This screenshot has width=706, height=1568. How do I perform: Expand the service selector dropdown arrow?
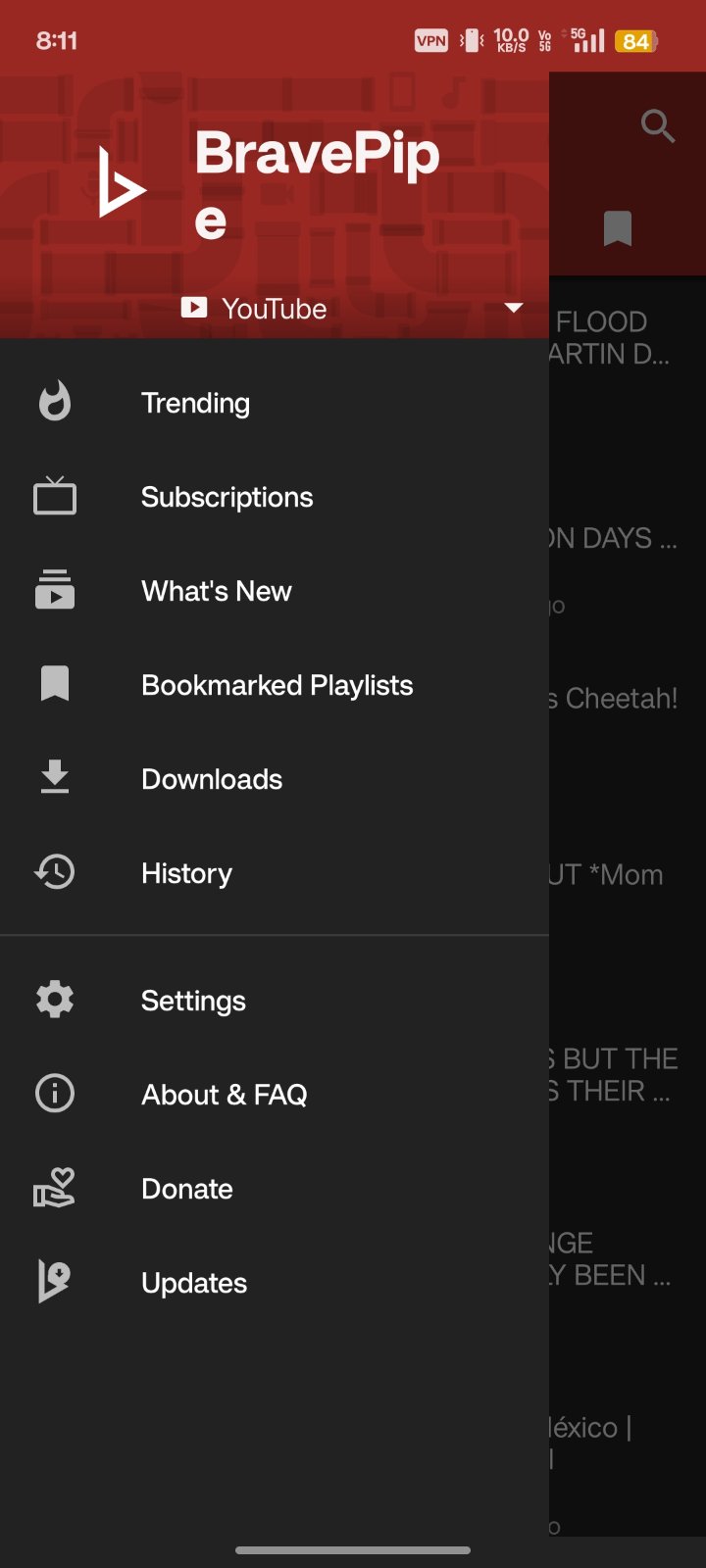514,308
